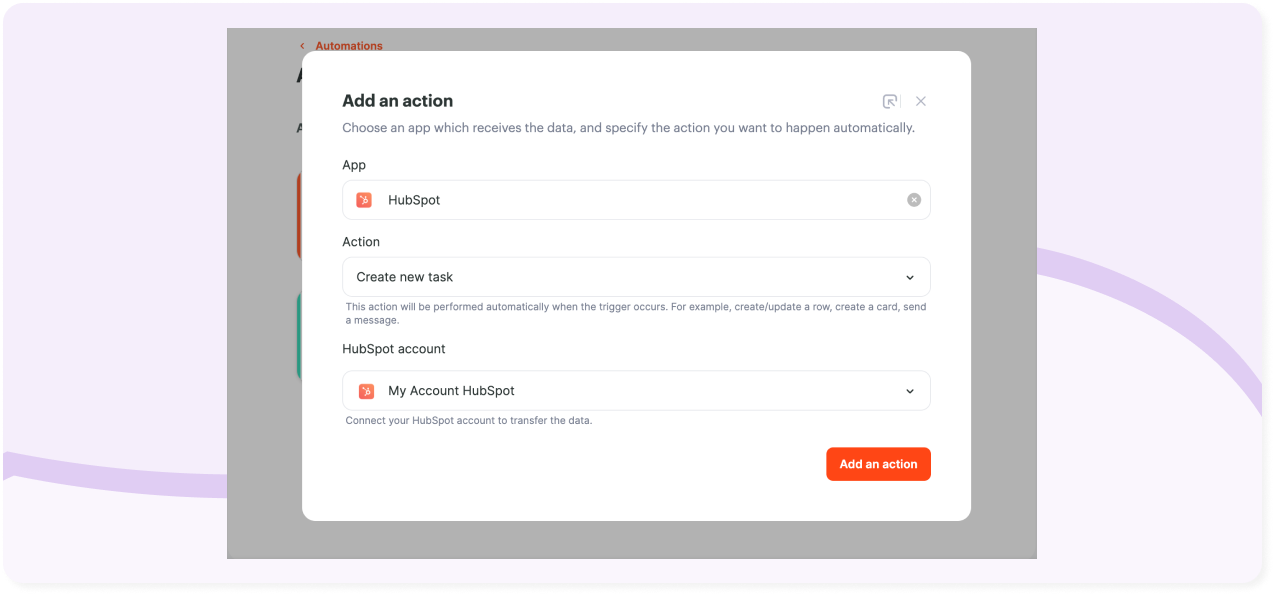The width and height of the screenshot is (1275, 596).
Task: Click the Action field label
Action: 361,242
